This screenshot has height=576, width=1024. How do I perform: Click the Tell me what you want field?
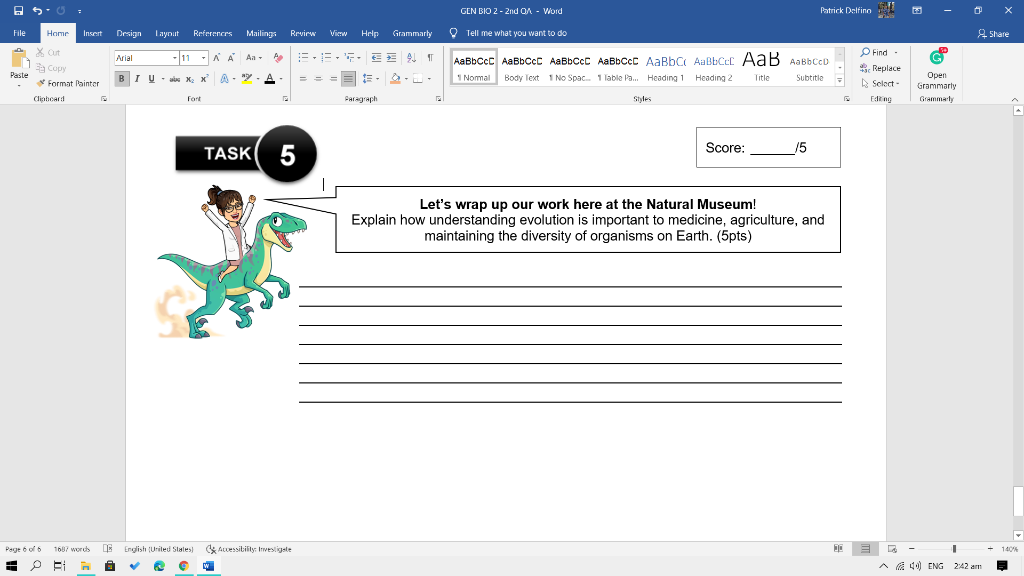click(x=516, y=33)
